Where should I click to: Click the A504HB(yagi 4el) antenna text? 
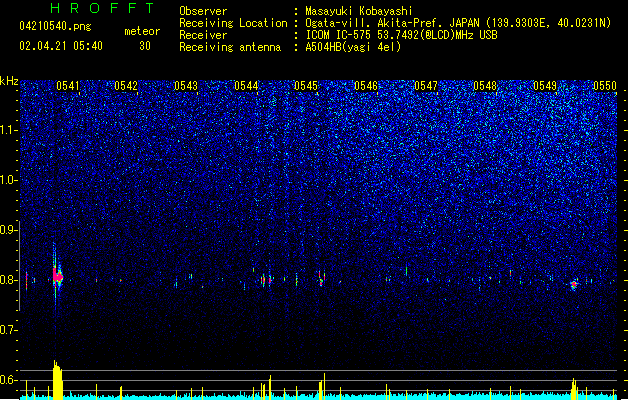pos(353,47)
